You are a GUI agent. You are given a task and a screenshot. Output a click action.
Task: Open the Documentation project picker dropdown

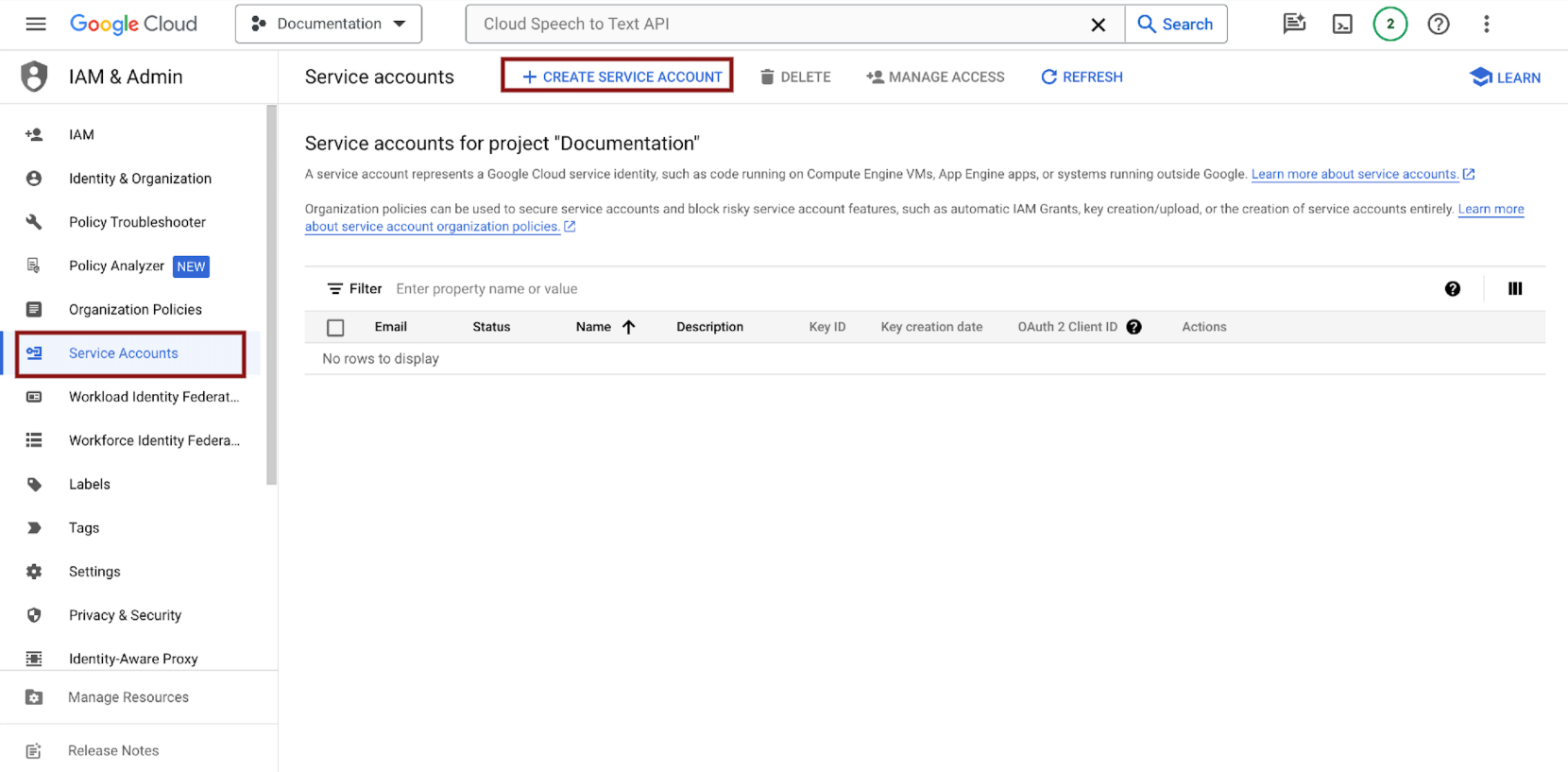point(329,25)
